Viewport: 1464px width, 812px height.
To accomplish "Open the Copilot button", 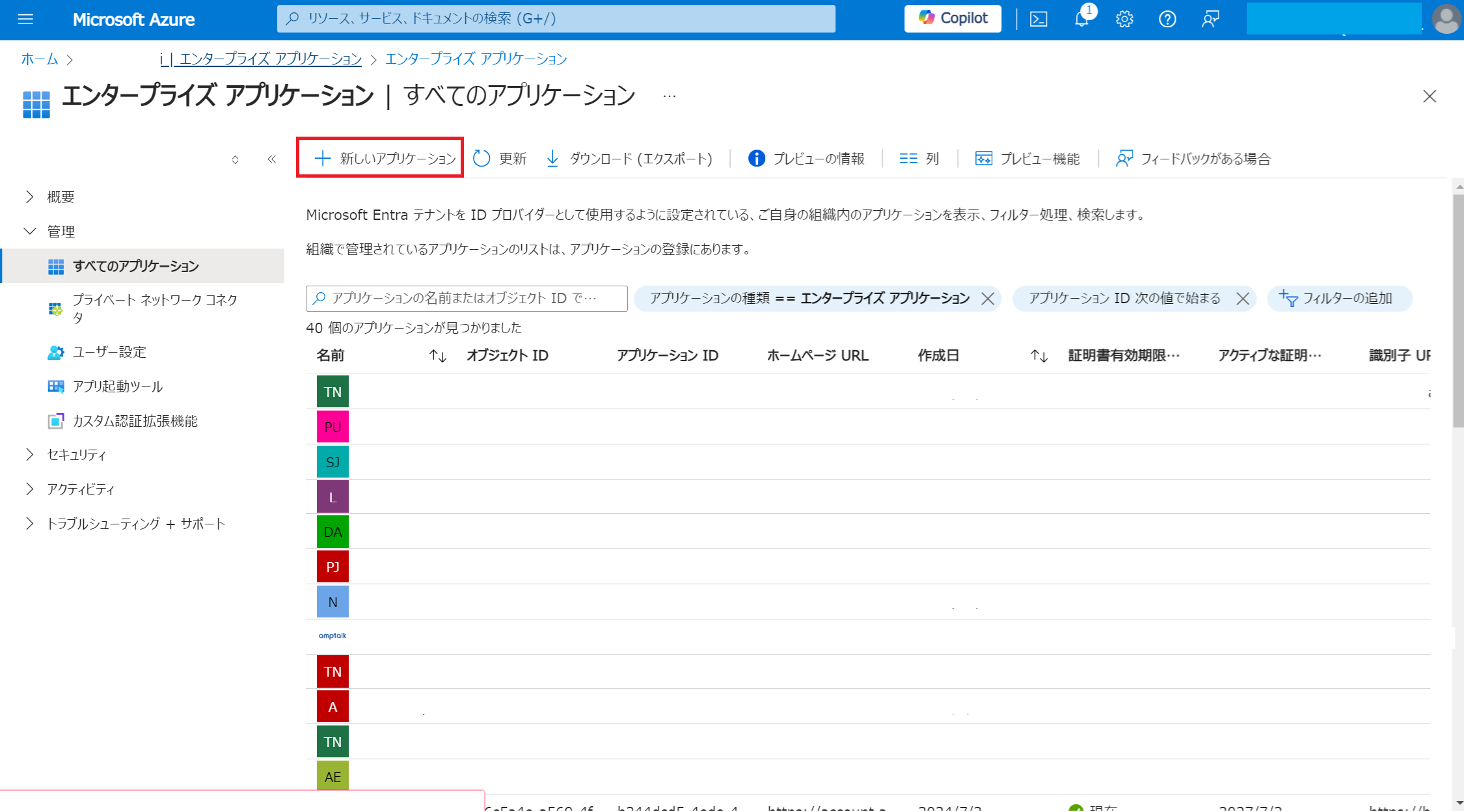I will 953,18.
